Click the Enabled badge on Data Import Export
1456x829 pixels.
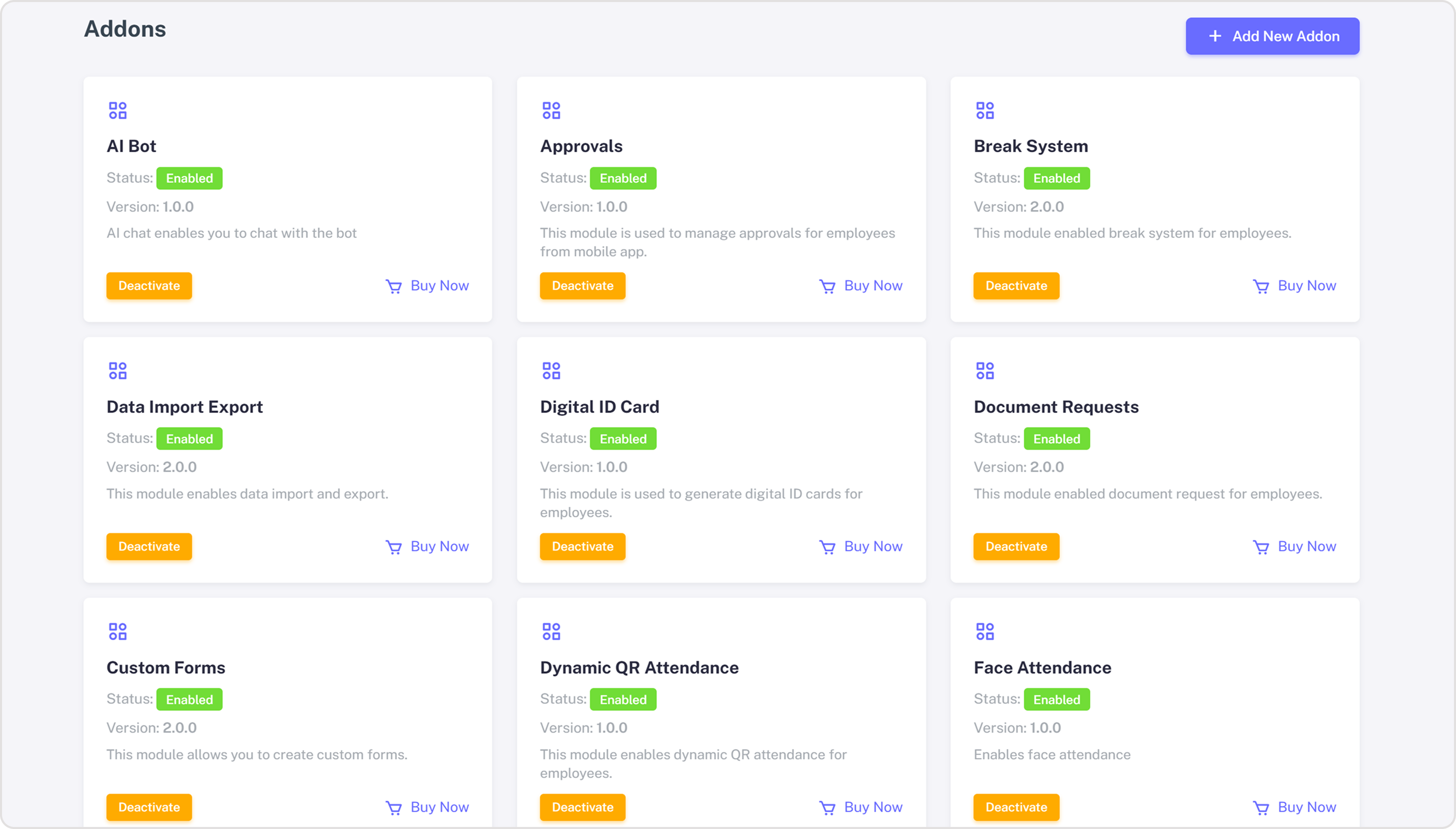[x=189, y=439]
